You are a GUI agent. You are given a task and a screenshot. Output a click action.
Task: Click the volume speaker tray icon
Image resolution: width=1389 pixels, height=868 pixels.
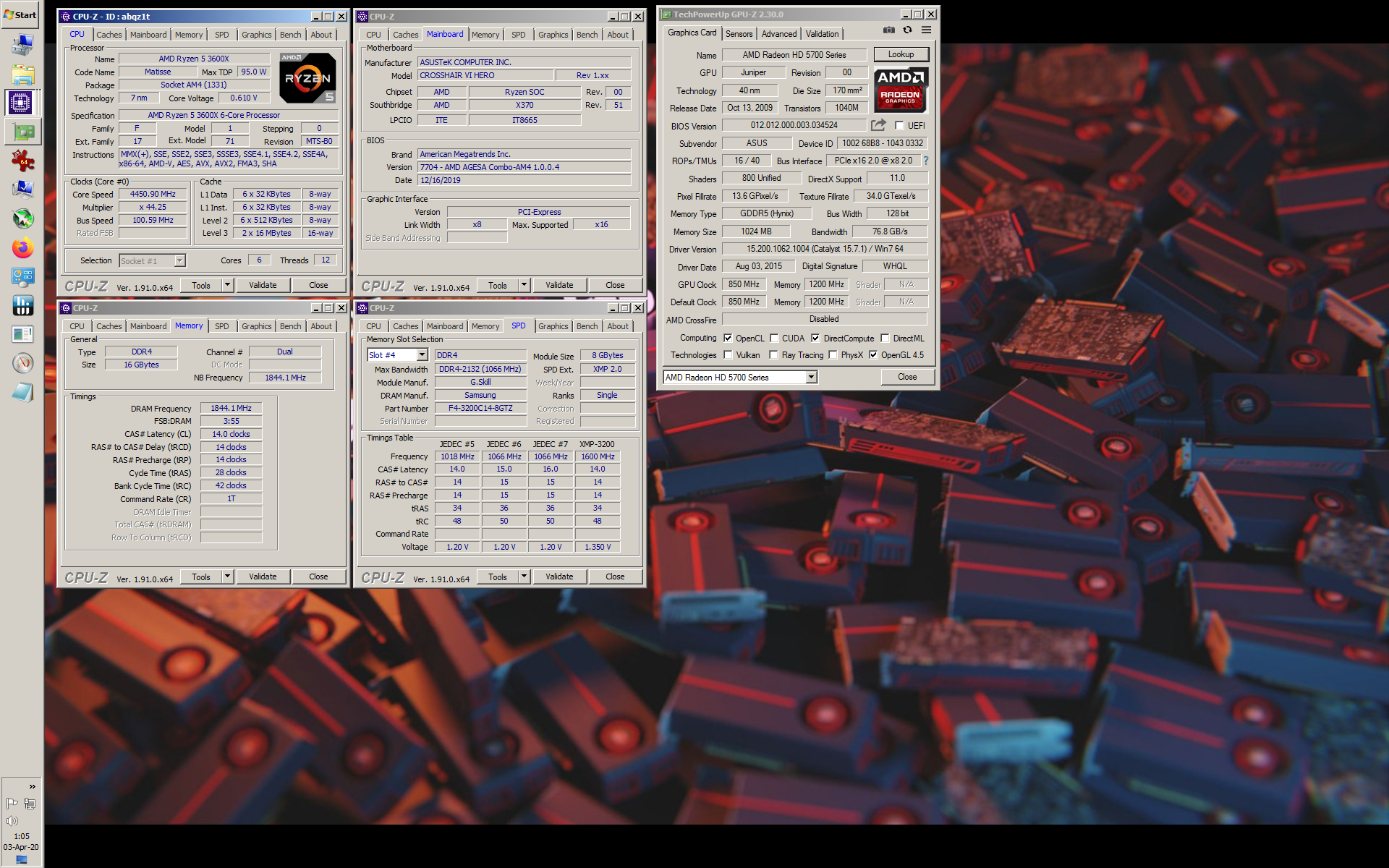(x=12, y=820)
